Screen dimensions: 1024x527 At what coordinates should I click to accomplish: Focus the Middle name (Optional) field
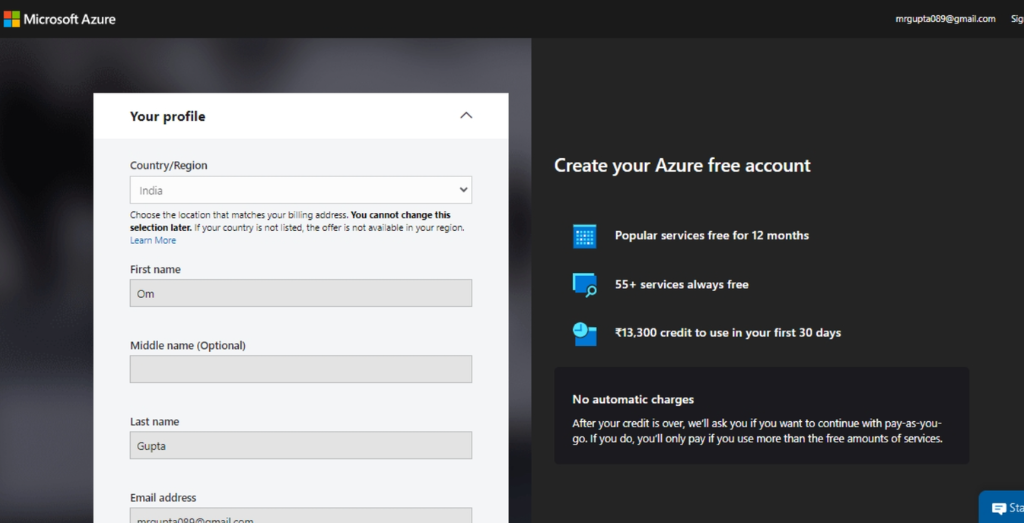click(x=300, y=369)
